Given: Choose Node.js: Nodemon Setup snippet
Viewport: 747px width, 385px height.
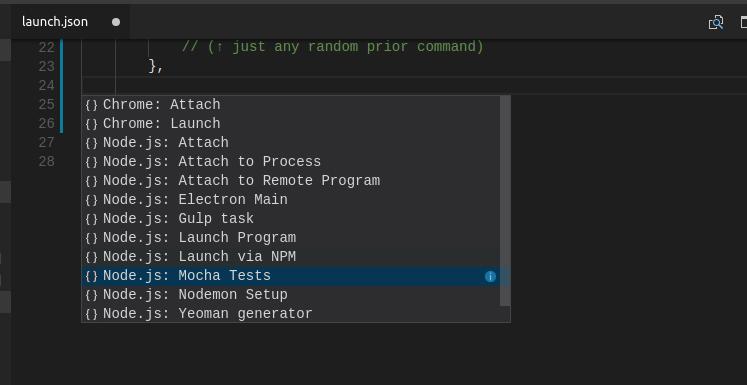Looking at the screenshot, I should tap(291, 295).
